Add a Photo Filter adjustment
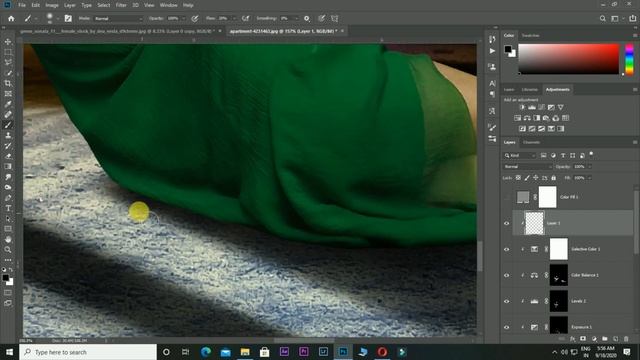This screenshot has height=360, width=640. pos(546,118)
